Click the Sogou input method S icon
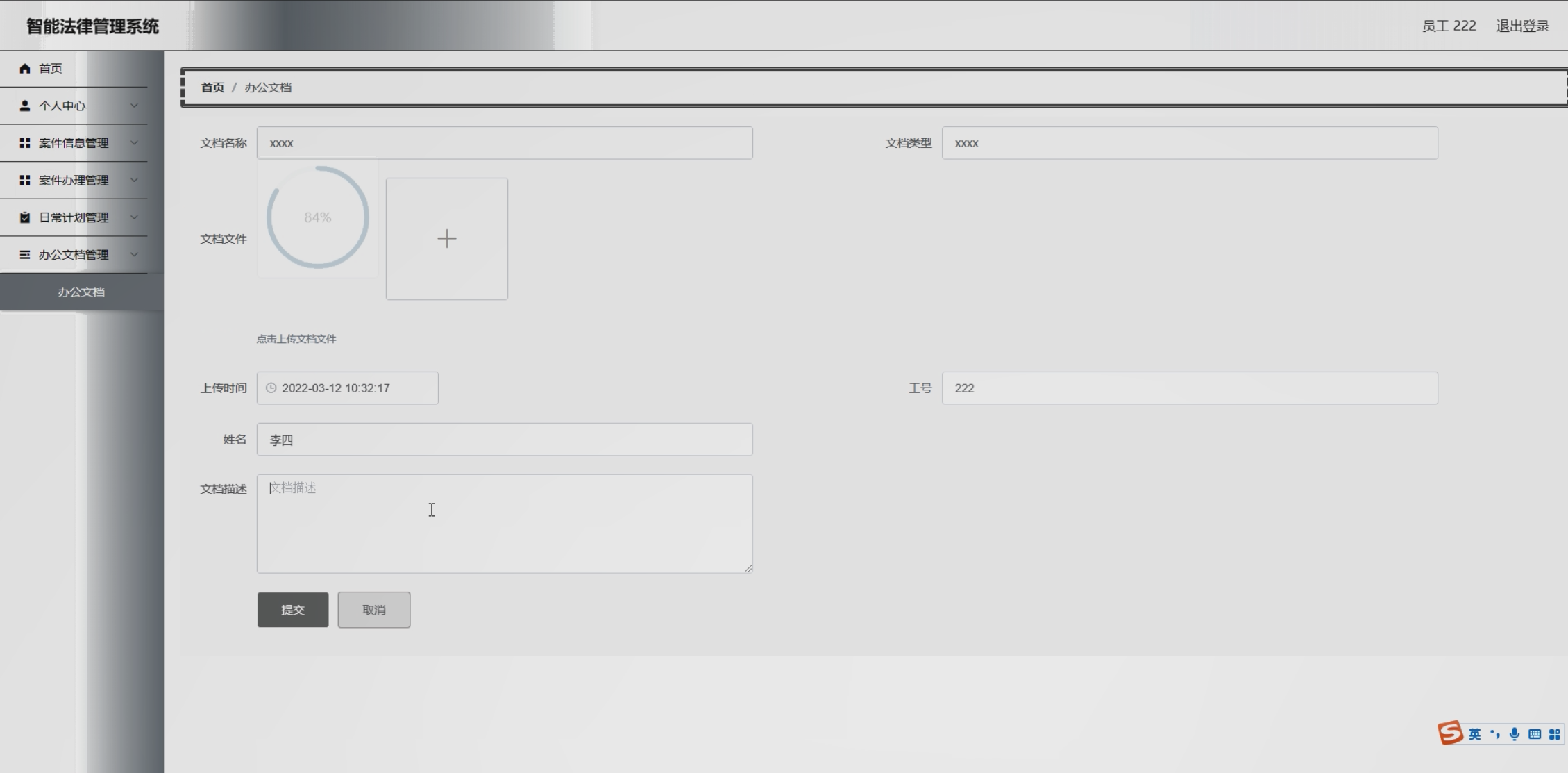Screen dimensions: 1568x773 click(1450, 733)
